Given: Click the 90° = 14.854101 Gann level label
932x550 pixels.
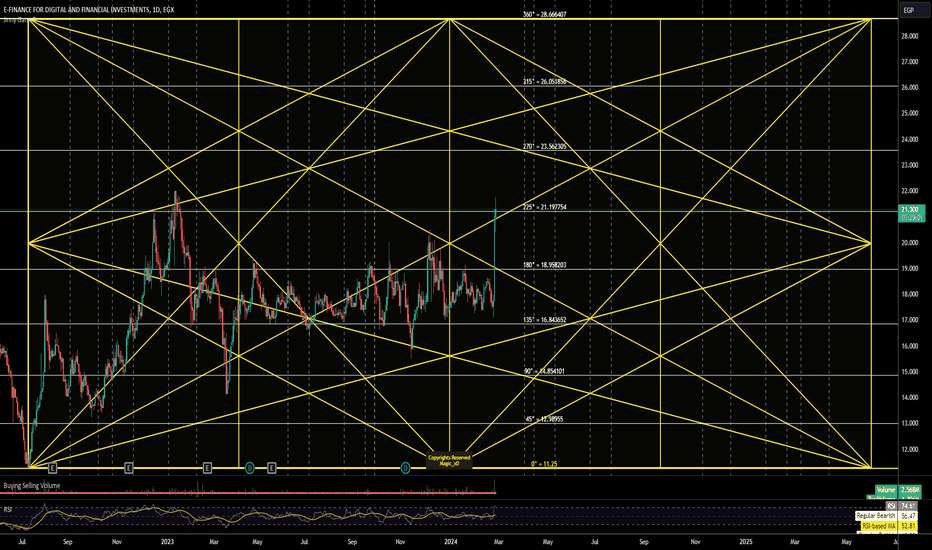Looking at the screenshot, I should click(x=544, y=371).
